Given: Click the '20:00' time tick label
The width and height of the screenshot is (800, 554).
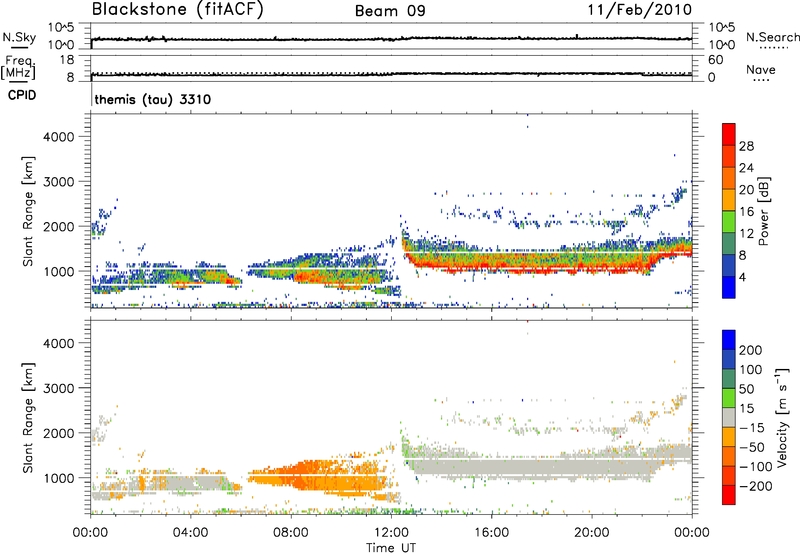Looking at the screenshot, I should click(591, 533).
